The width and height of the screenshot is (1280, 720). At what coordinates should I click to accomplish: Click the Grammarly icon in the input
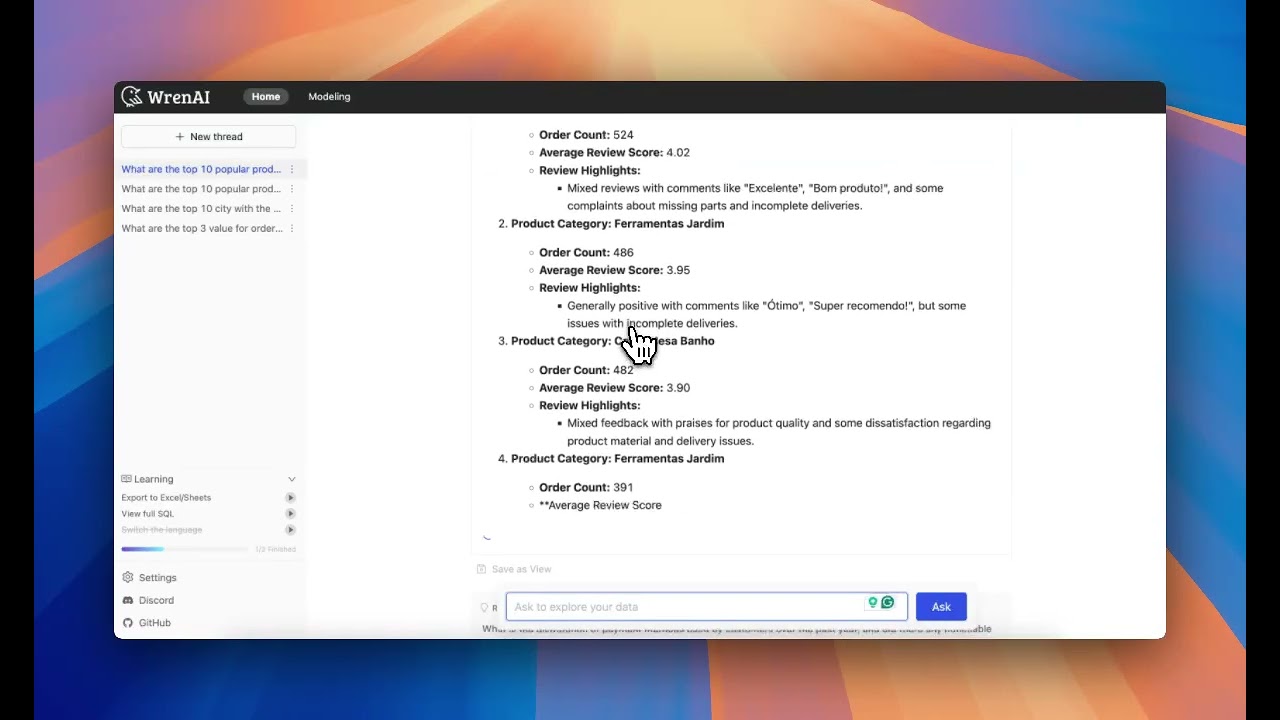pos(887,603)
